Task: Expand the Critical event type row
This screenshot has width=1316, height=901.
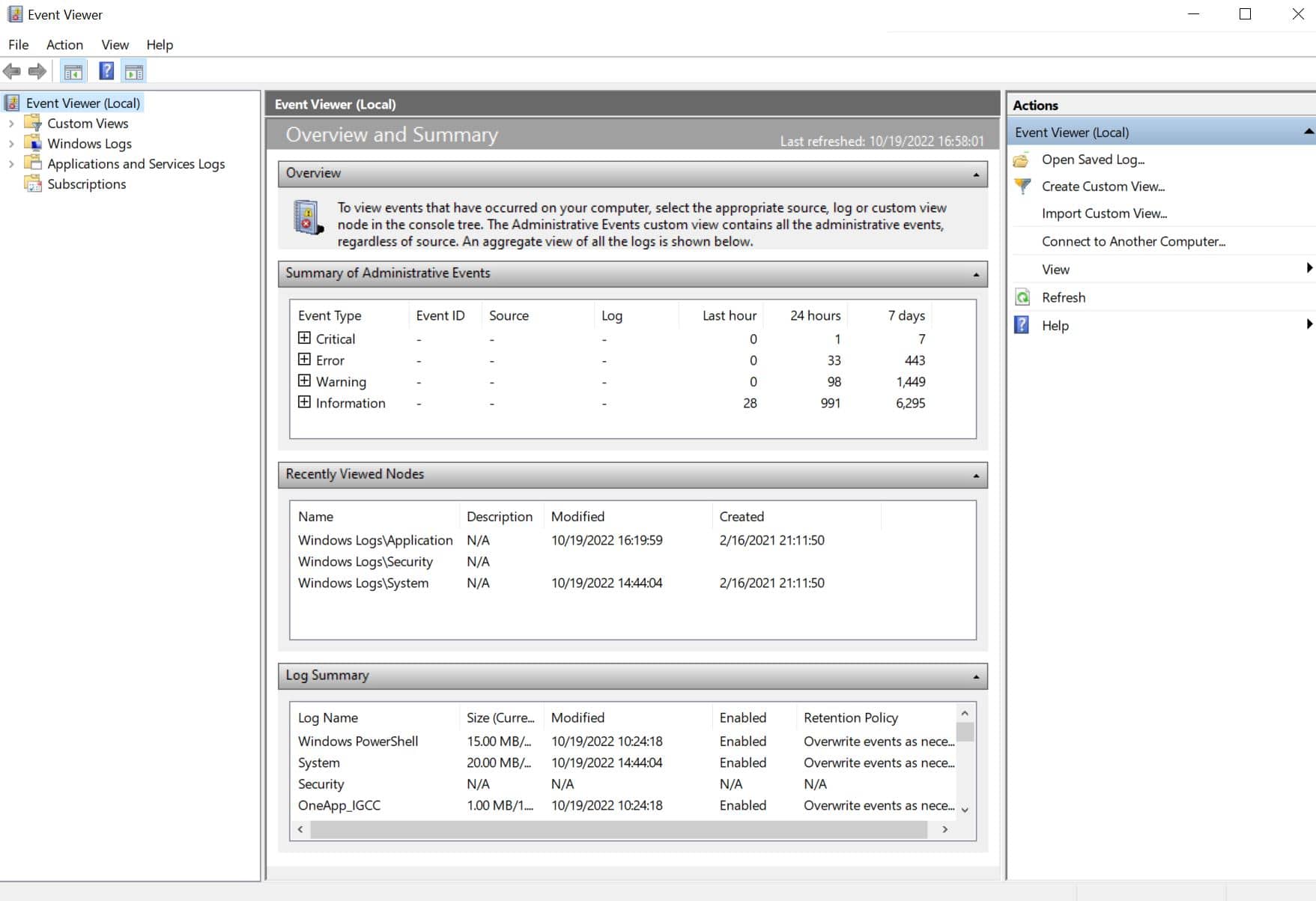Action: pos(304,339)
